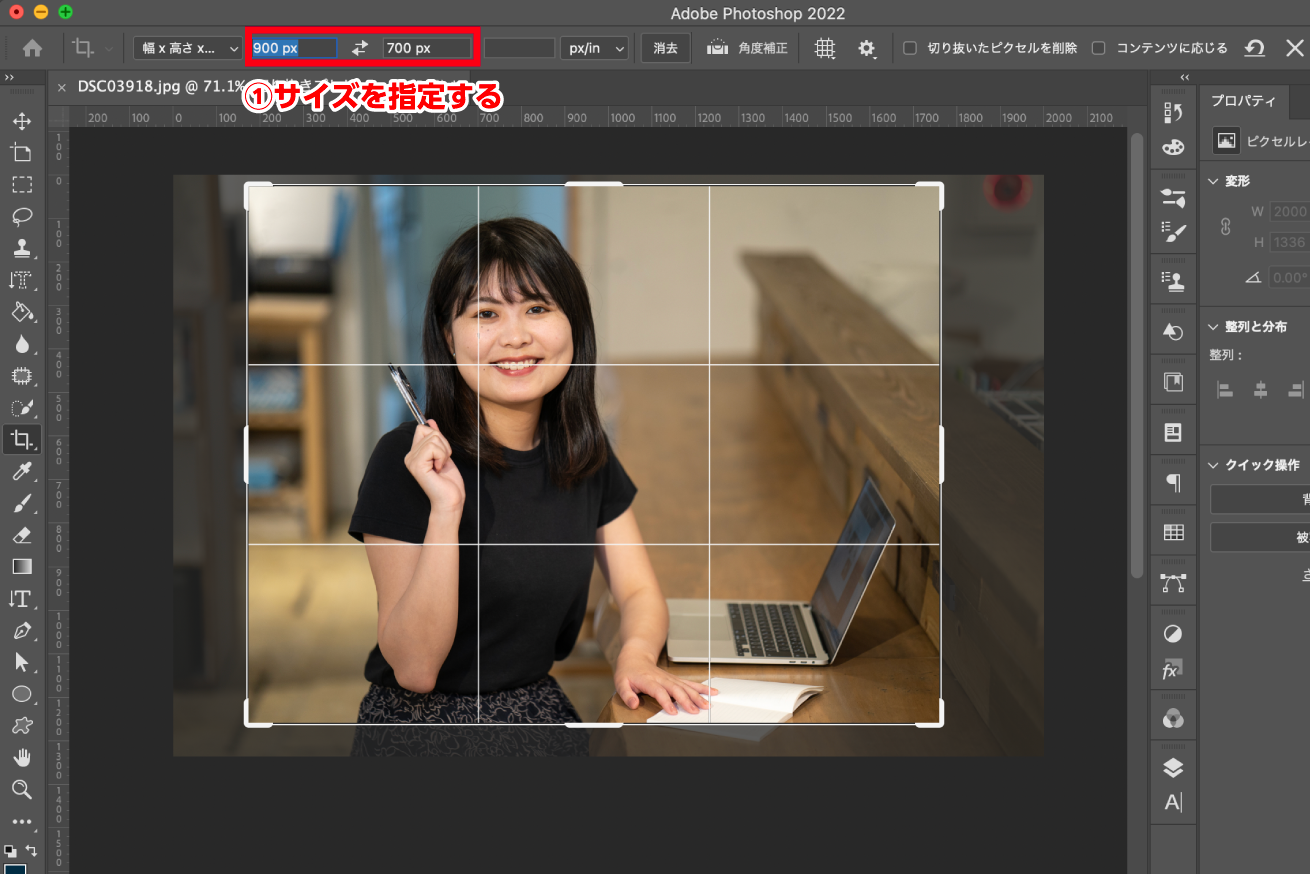Select the Eyedropper tool
Viewport: 1310px width, 874px height.
coord(24,471)
